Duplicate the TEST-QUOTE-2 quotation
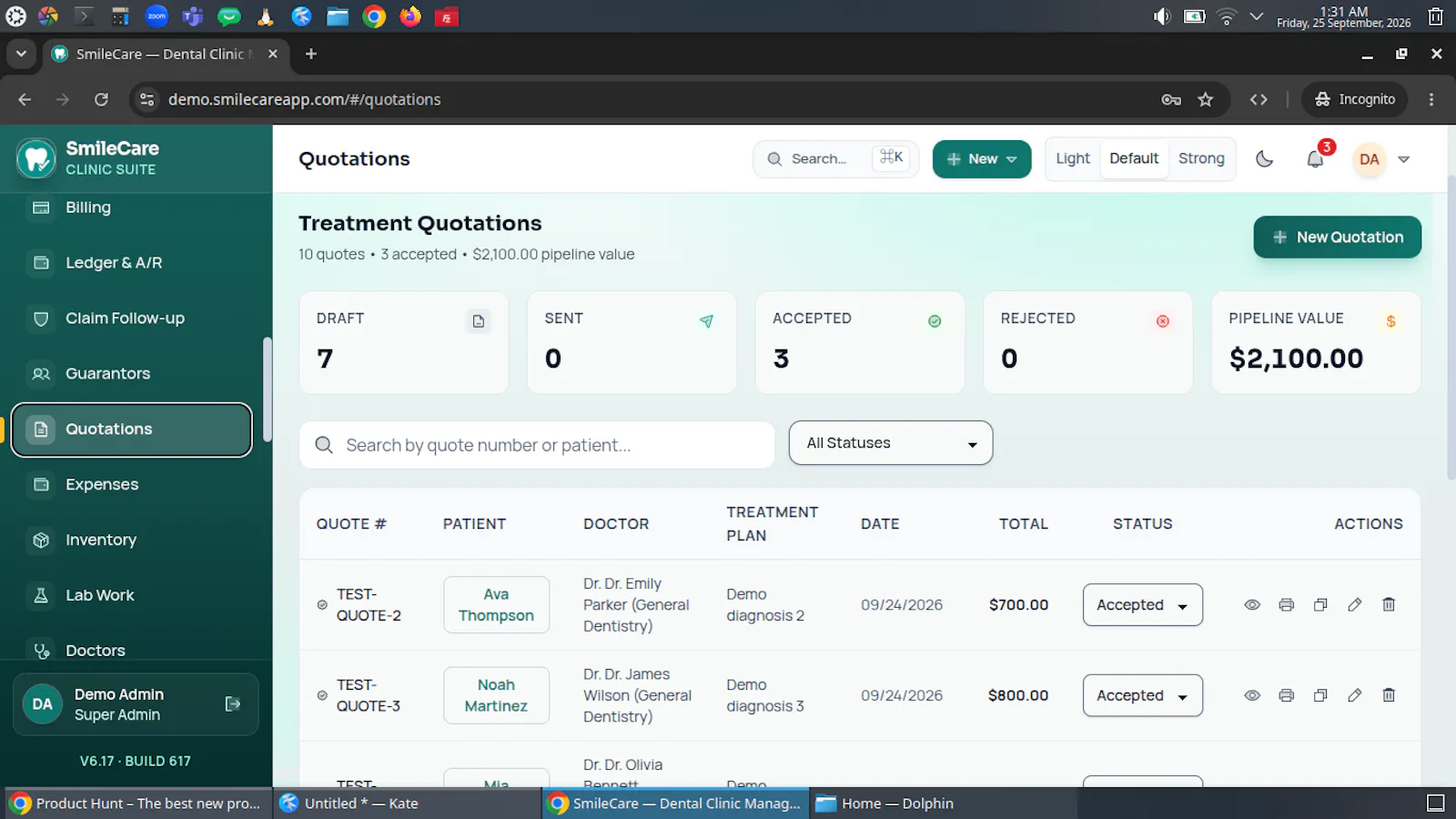 tap(1320, 605)
